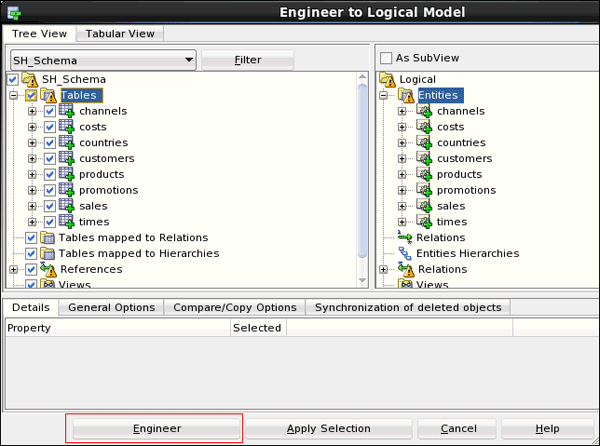Screen dimensions: 600x446
Task: Click the costs entity icon in Logical tree
Action: pyautogui.click(x=424, y=127)
